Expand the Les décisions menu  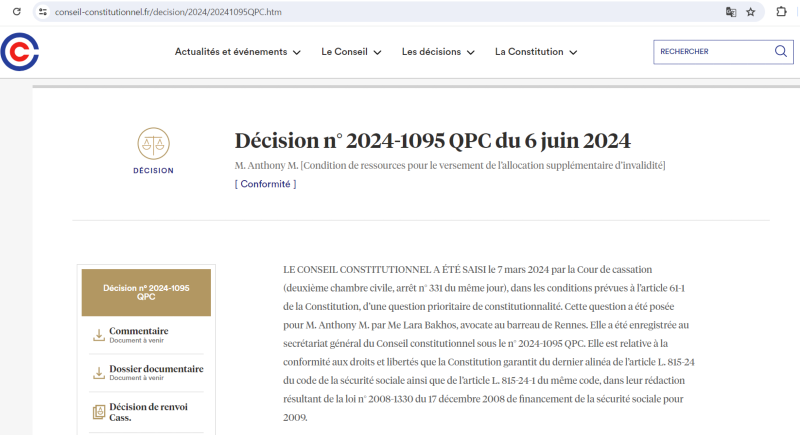tap(438, 52)
